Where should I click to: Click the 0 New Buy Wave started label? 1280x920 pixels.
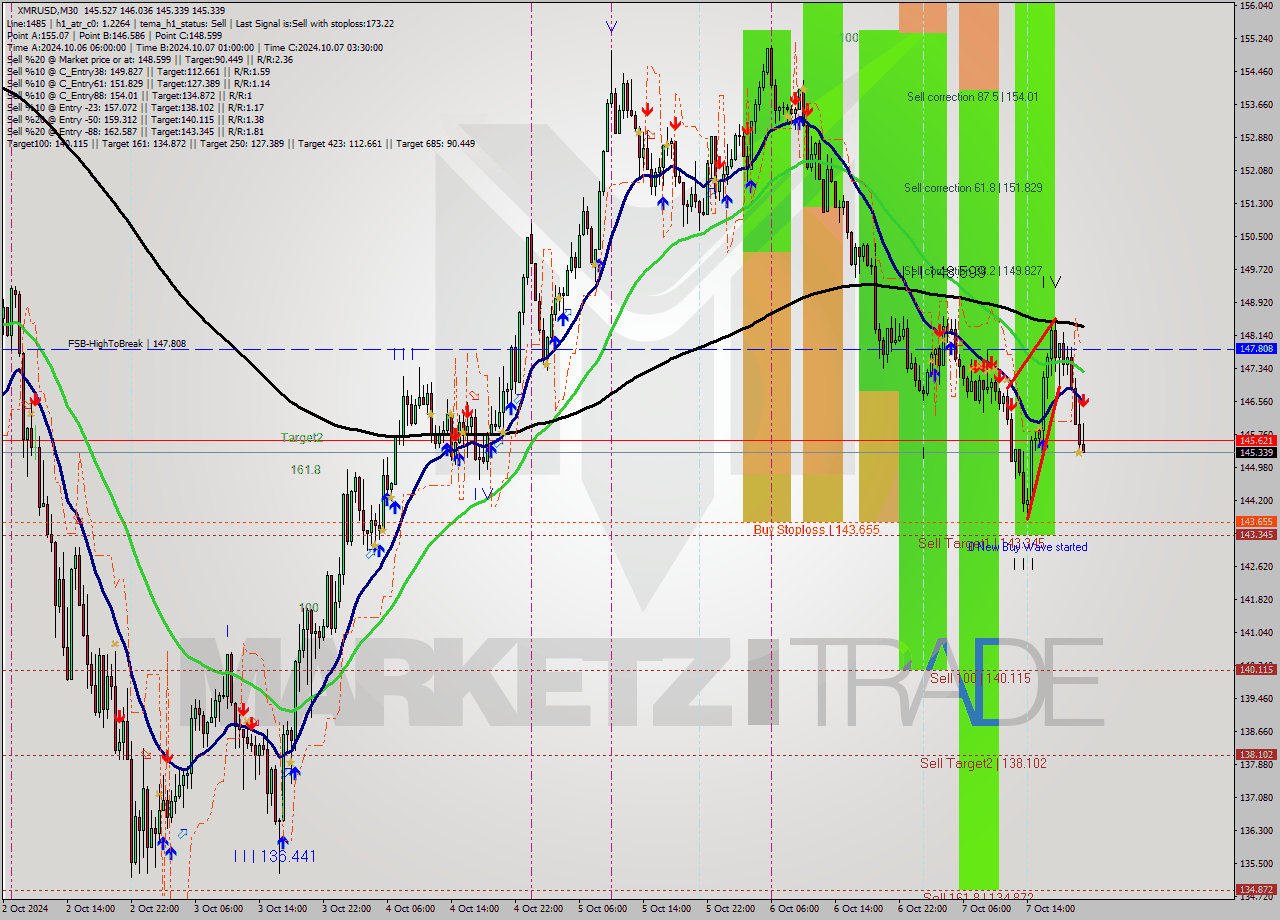pos(1028,547)
